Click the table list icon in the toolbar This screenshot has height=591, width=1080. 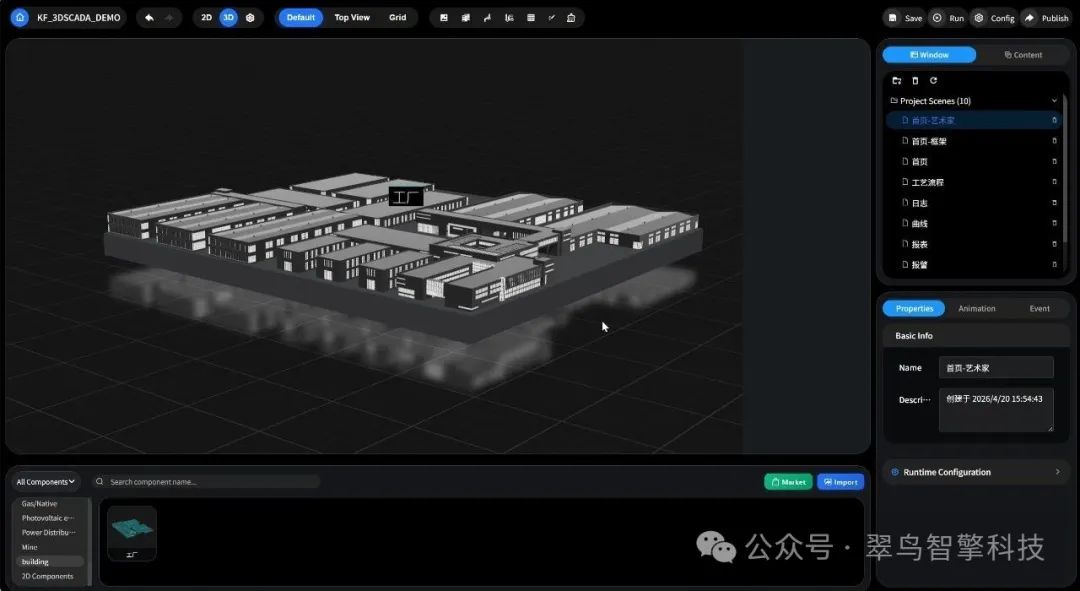(530, 18)
